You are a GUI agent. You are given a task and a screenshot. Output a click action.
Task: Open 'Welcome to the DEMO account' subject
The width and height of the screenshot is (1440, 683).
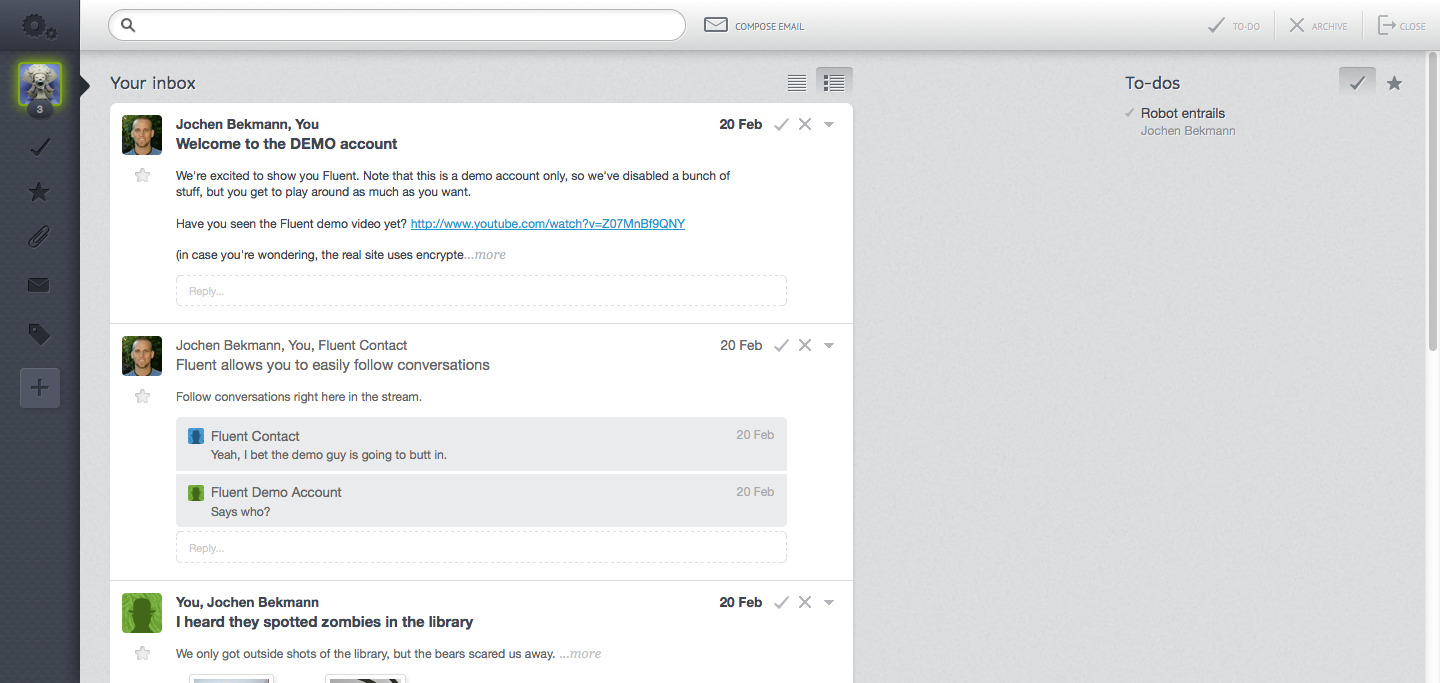(x=287, y=144)
